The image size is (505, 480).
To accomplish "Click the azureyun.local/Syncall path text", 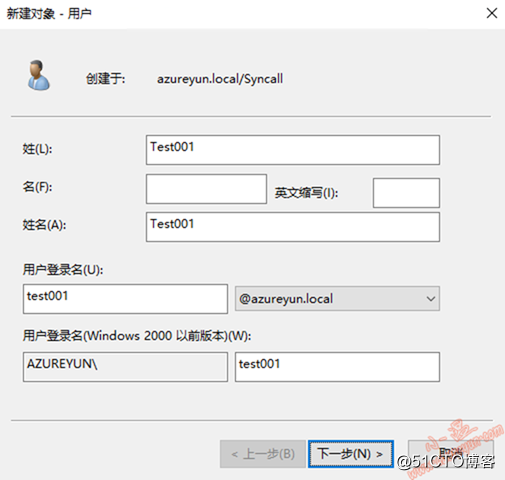I will click(220, 79).
